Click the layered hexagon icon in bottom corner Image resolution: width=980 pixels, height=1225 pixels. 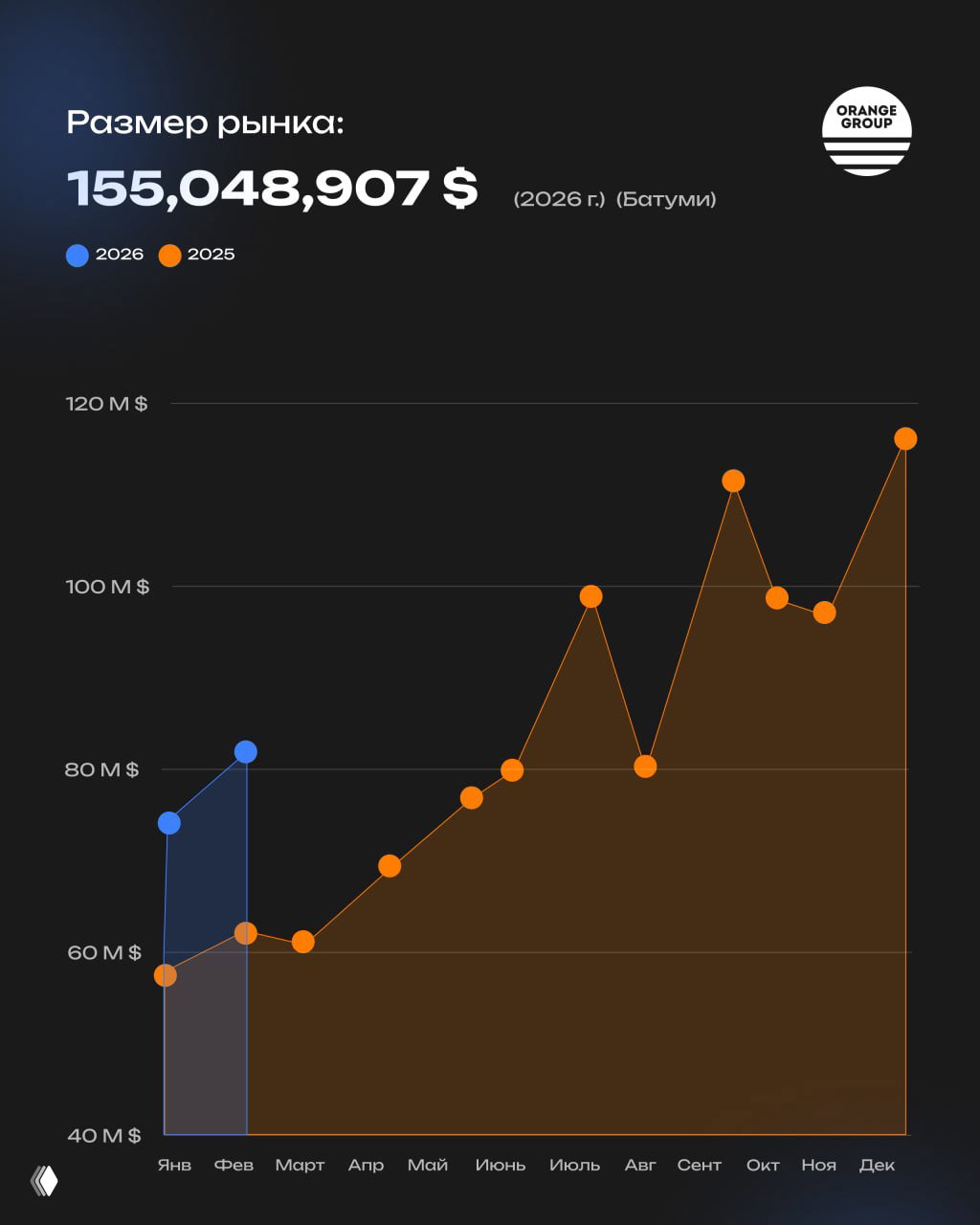(44, 1181)
